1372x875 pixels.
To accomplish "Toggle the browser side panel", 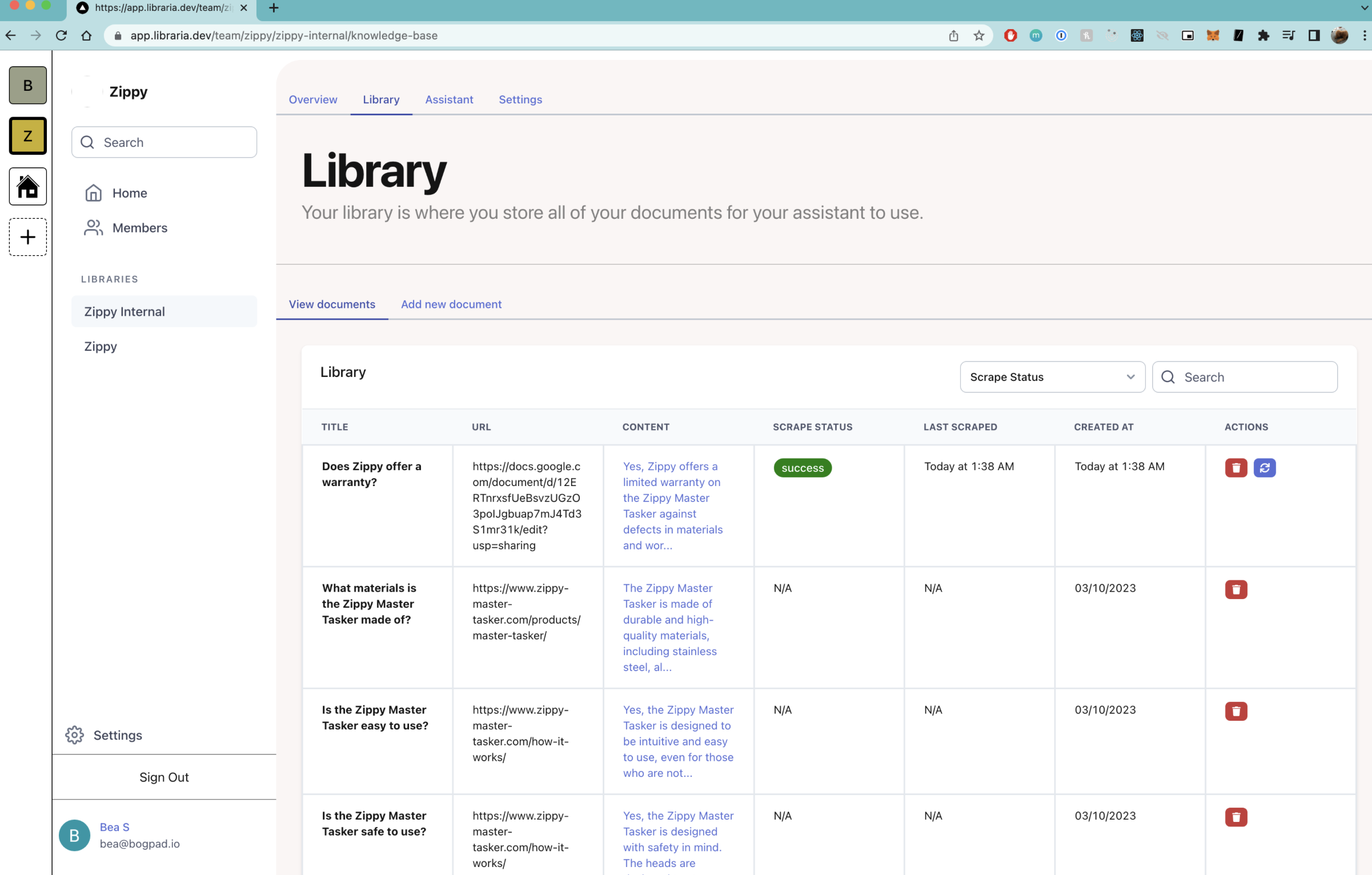I will tap(1314, 35).
